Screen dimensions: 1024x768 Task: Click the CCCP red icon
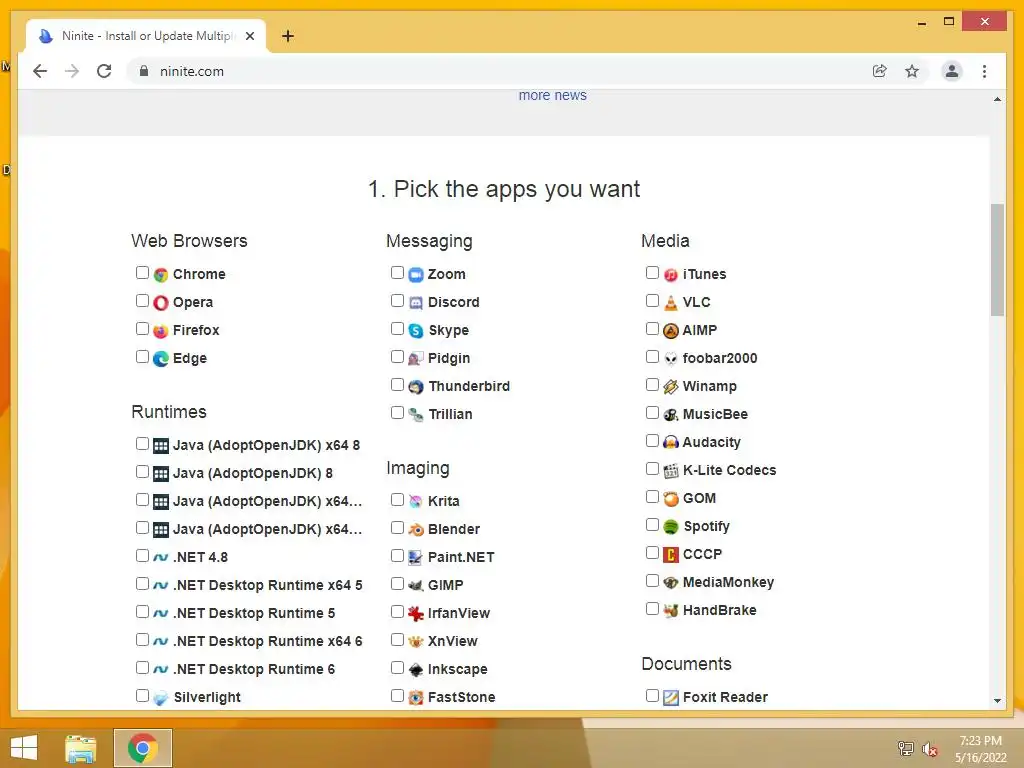pyautogui.click(x=671, y=554)
